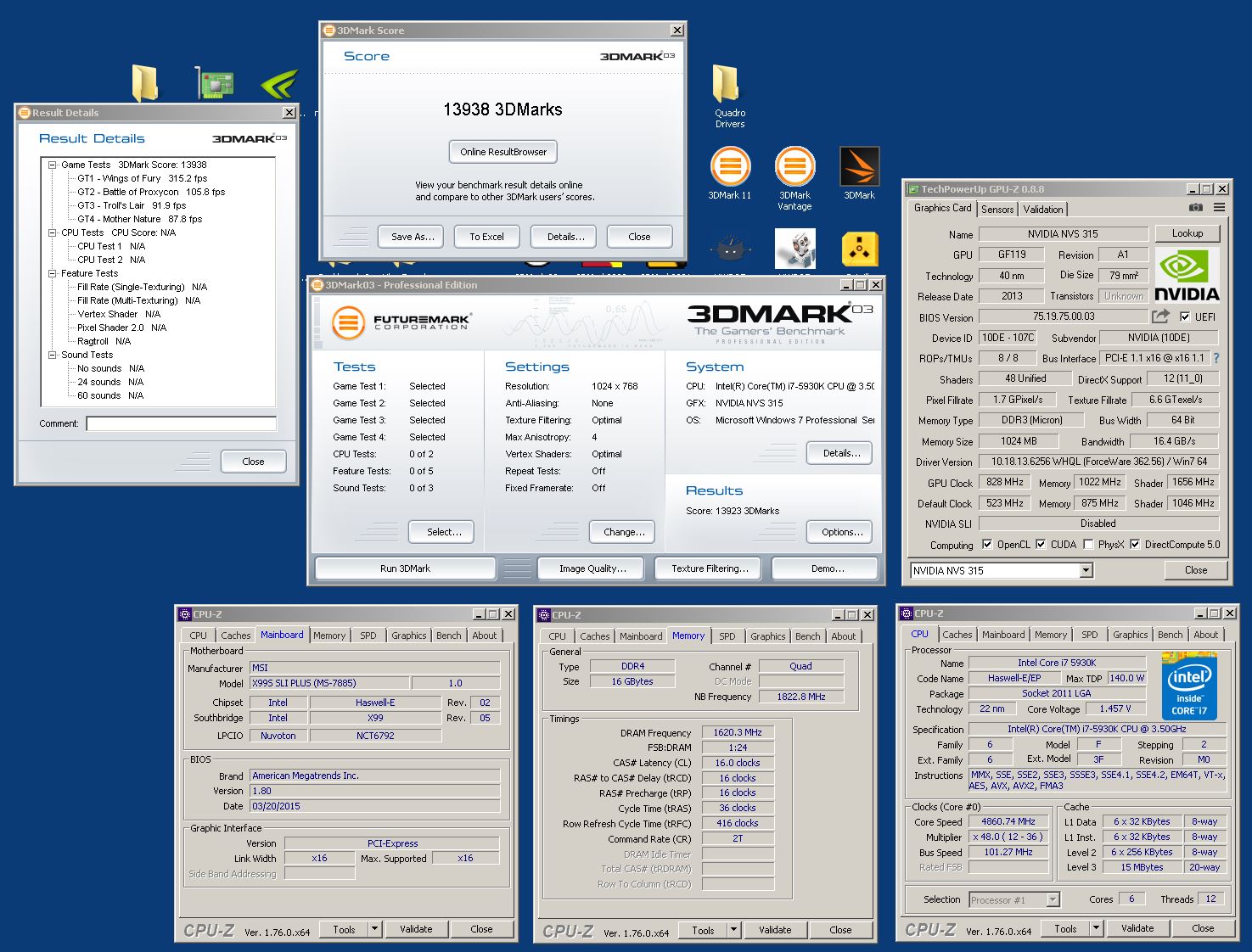Screen dimensions: 1252x952
Task: Click the Core Speed value 4860.74 MHz
Action: (x=1008, y=821)
